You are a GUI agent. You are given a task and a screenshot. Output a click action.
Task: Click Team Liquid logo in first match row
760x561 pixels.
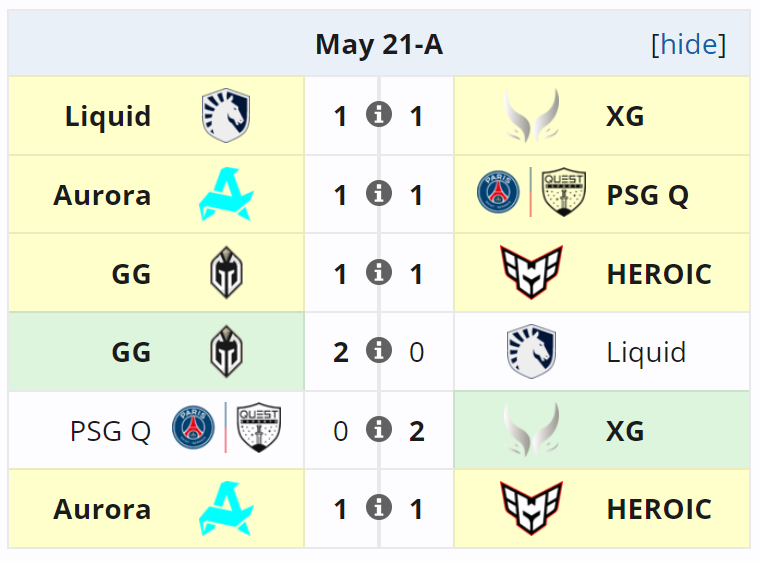226,116
